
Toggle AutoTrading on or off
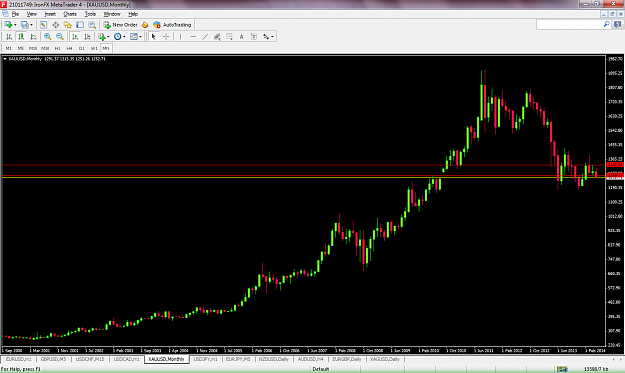click(172, 25)
